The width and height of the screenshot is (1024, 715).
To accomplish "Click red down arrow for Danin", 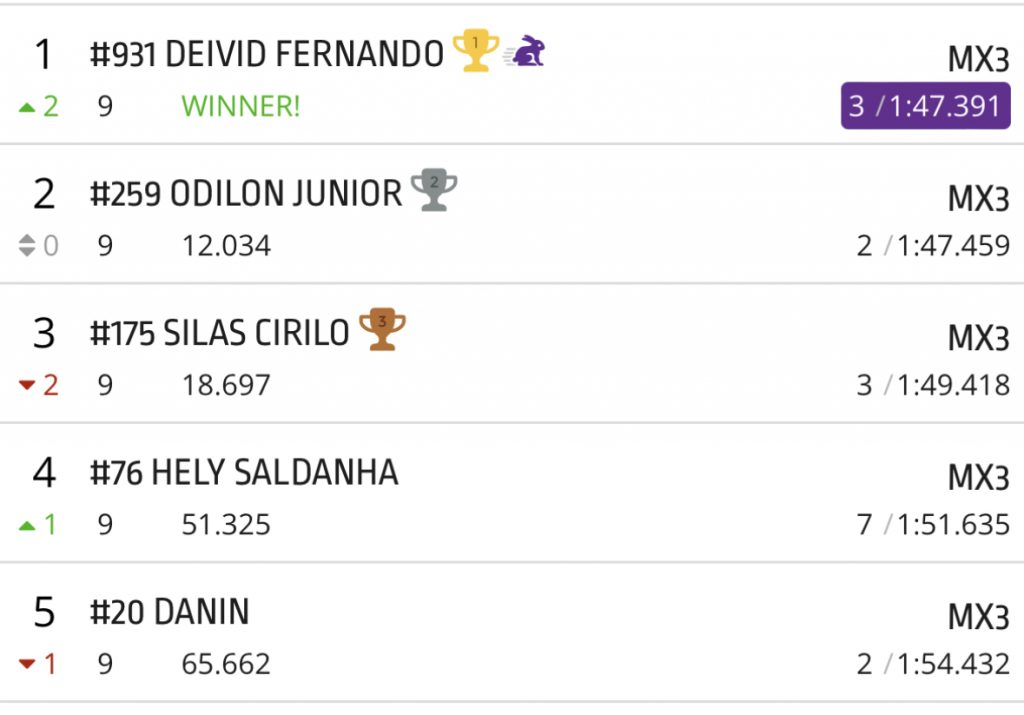I will click(x=27, y=664).
